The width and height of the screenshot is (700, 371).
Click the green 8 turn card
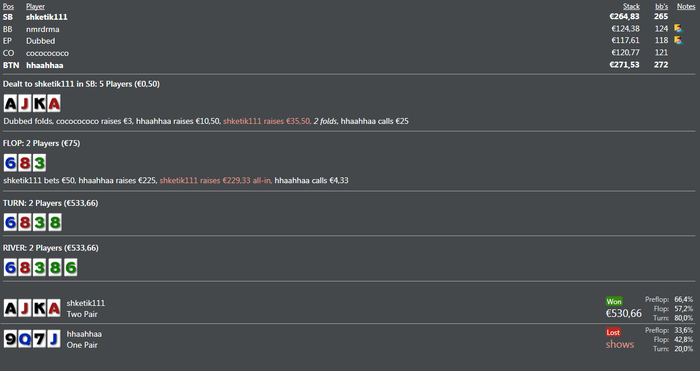[55, 222]
